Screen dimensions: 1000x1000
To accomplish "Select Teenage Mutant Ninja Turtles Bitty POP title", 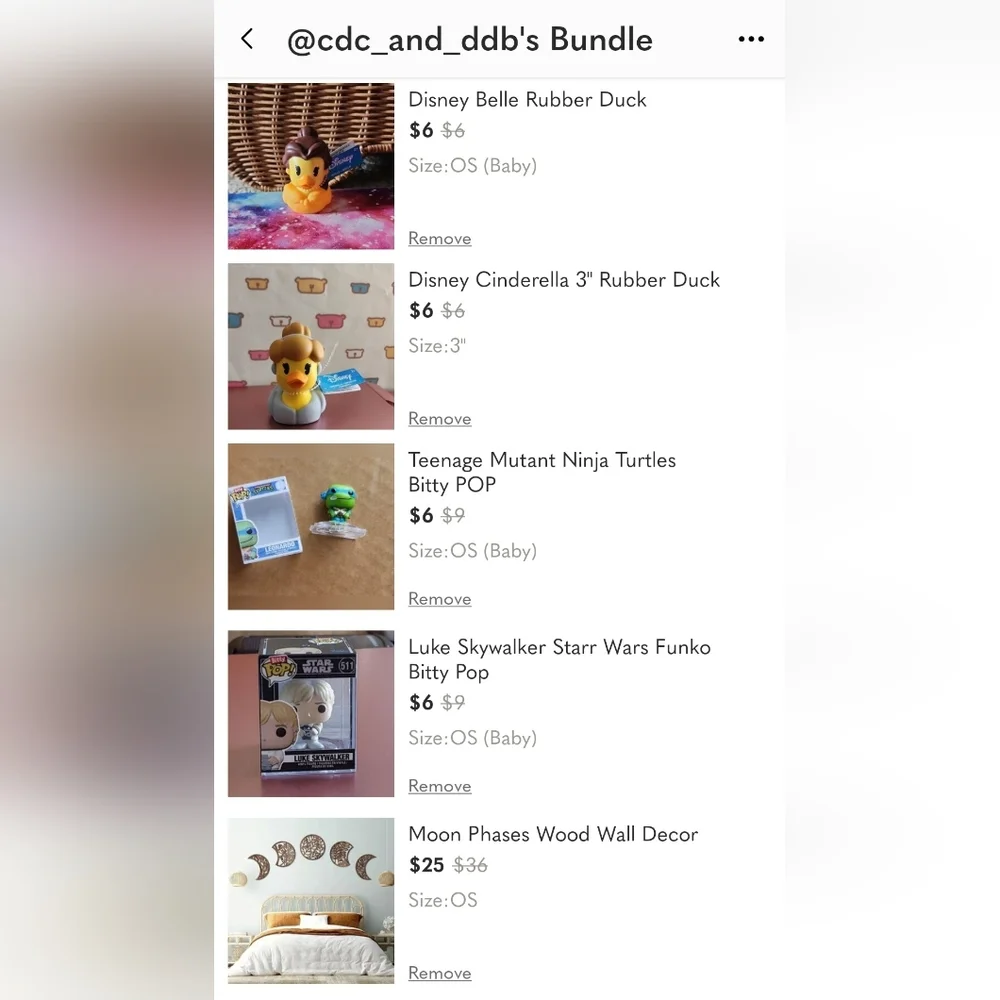I will (542, 473).
